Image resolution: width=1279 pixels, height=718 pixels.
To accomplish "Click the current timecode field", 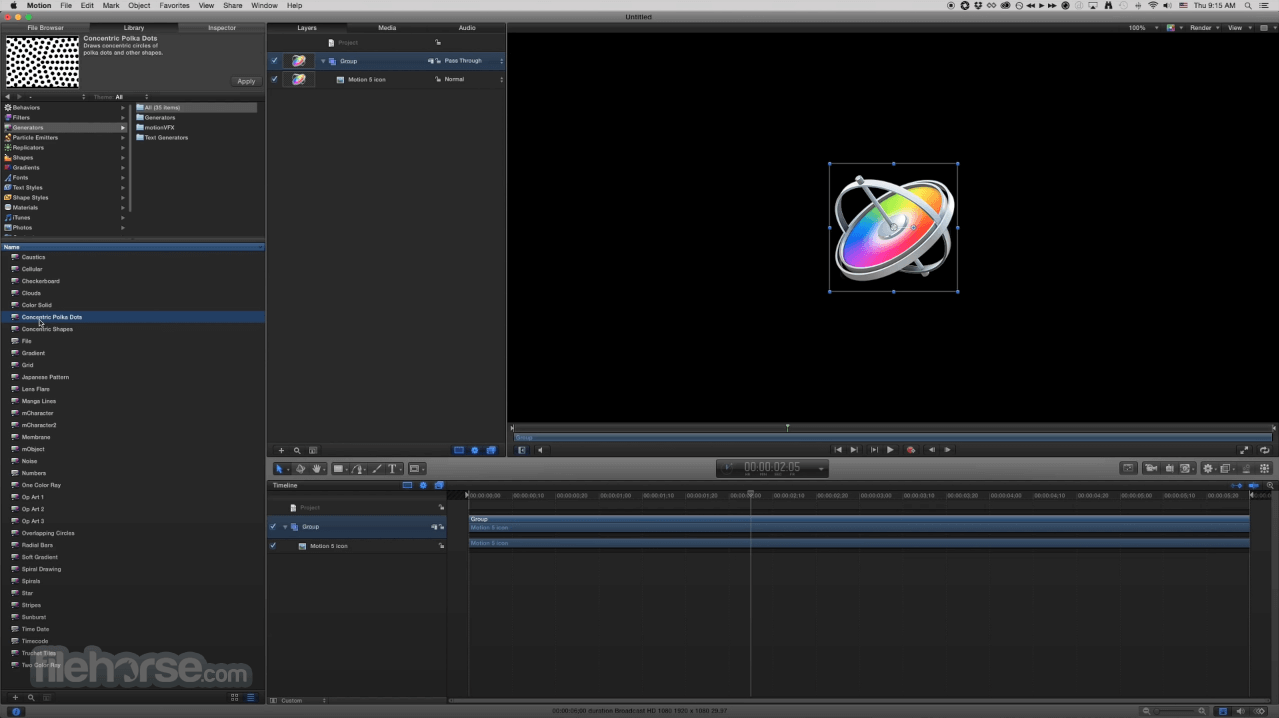I will [771, 468].
